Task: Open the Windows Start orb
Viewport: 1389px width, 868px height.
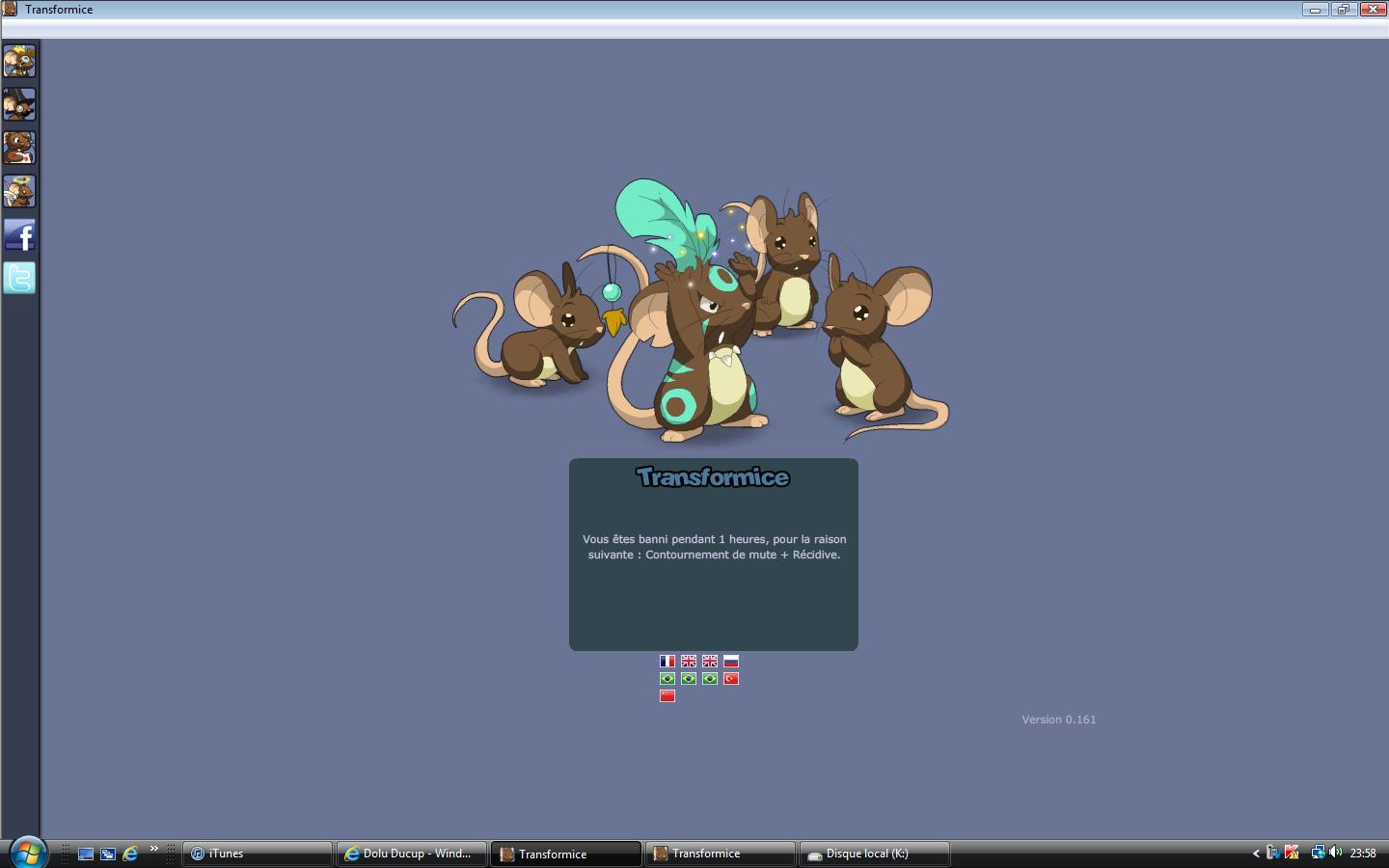Action: coord(26,853)
